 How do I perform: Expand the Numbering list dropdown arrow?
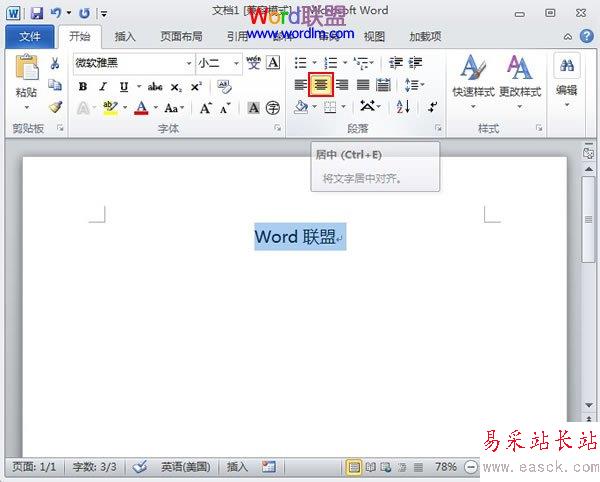point(345,63)
